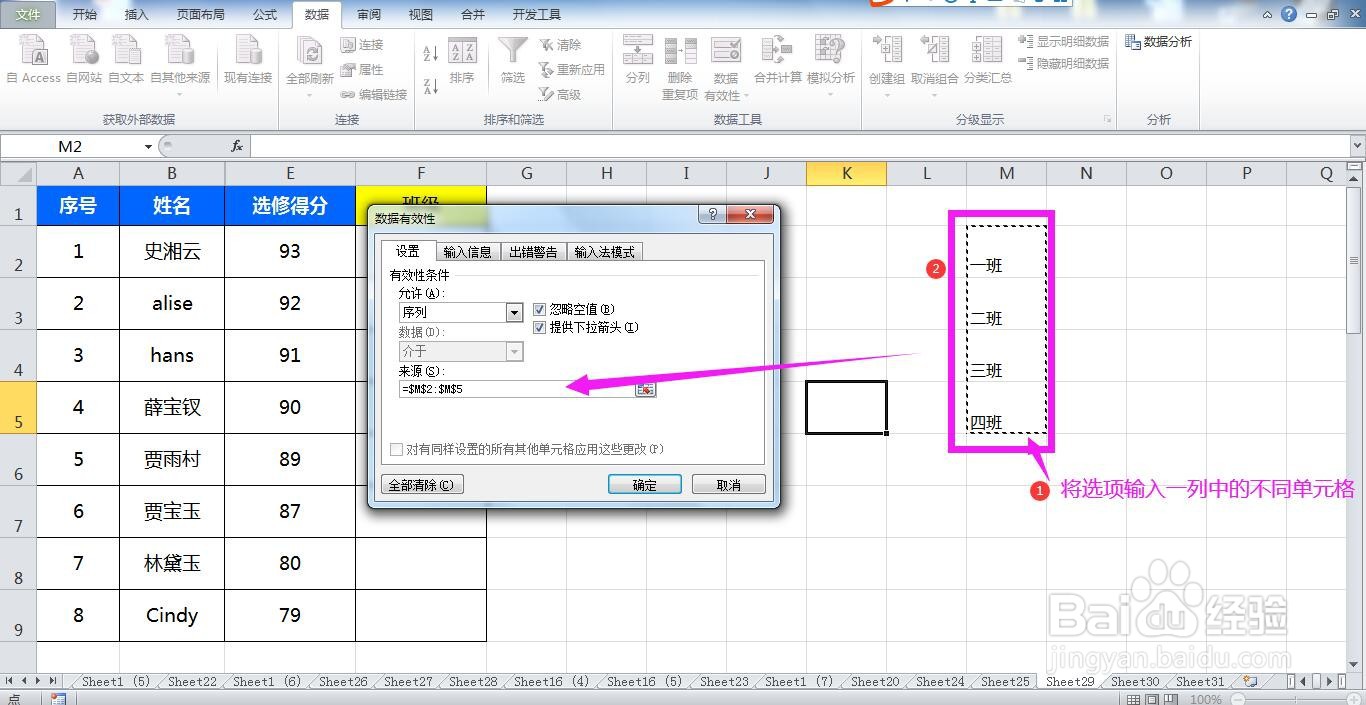Click the Name Box showing M2
The width and height of the screenshot is (1366, 705).
tap(71, 146)
